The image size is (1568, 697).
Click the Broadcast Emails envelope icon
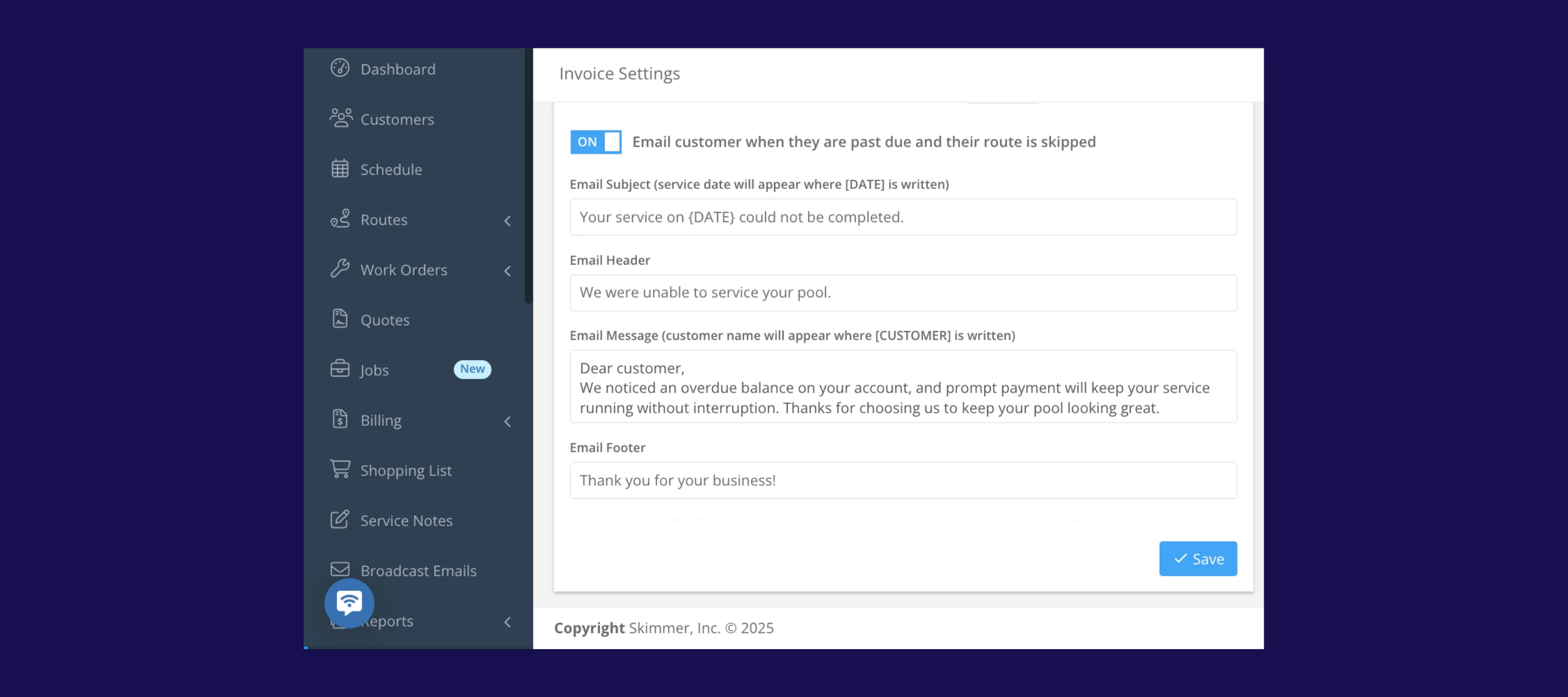pos(340,569)
